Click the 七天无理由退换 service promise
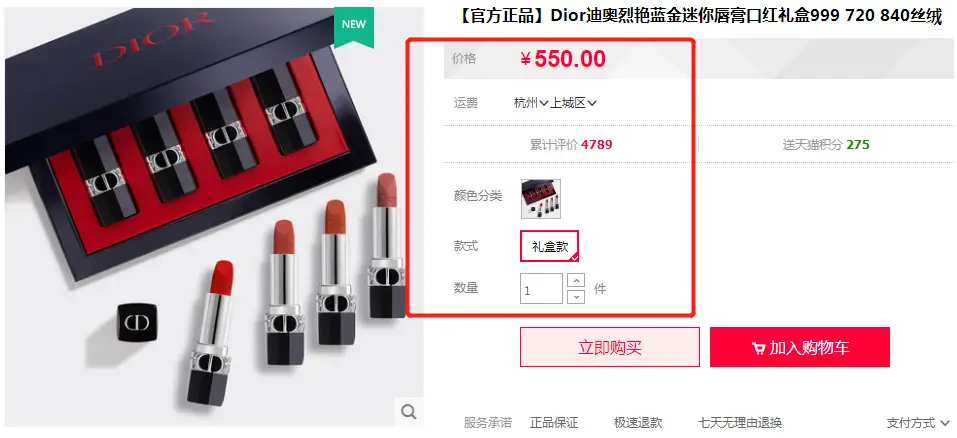The width and height of the screenshot is (957, 438). pyautogui.click(x=740, y=423)
